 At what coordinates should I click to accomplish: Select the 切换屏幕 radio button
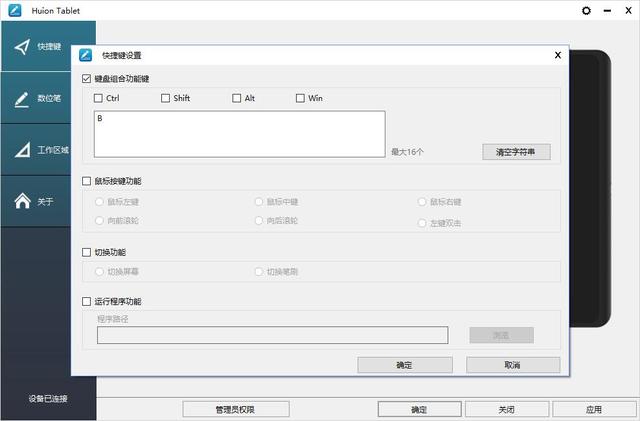(x=99, y=272)
